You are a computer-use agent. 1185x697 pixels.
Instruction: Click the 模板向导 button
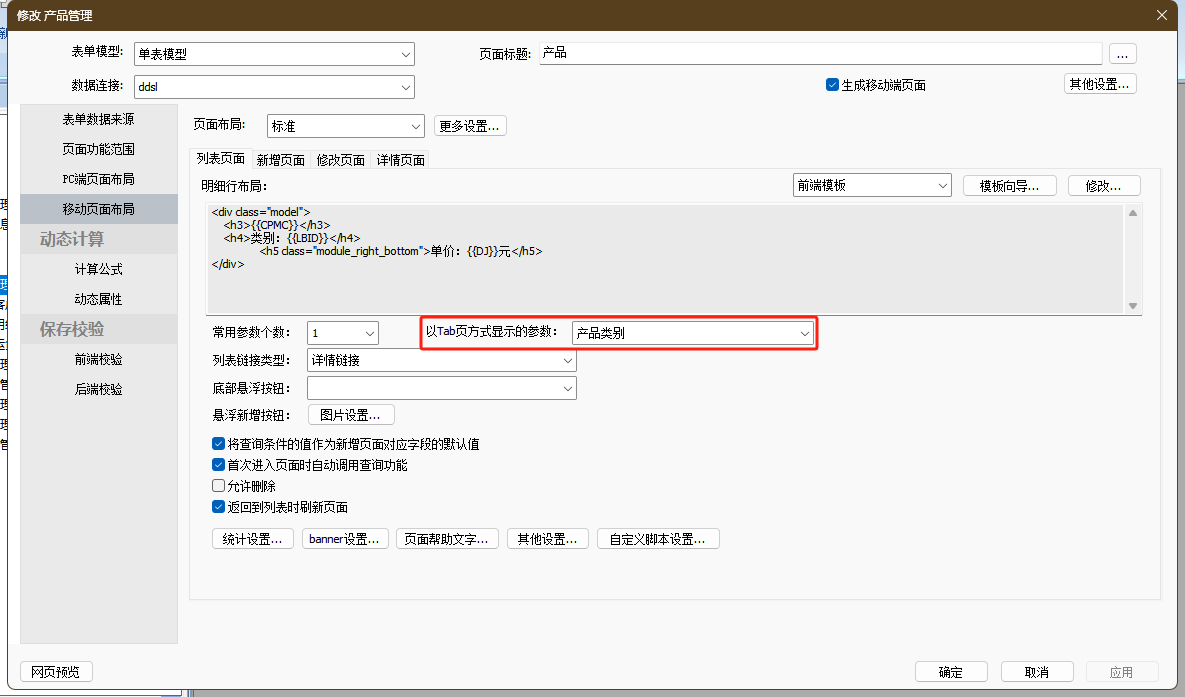1009,186
